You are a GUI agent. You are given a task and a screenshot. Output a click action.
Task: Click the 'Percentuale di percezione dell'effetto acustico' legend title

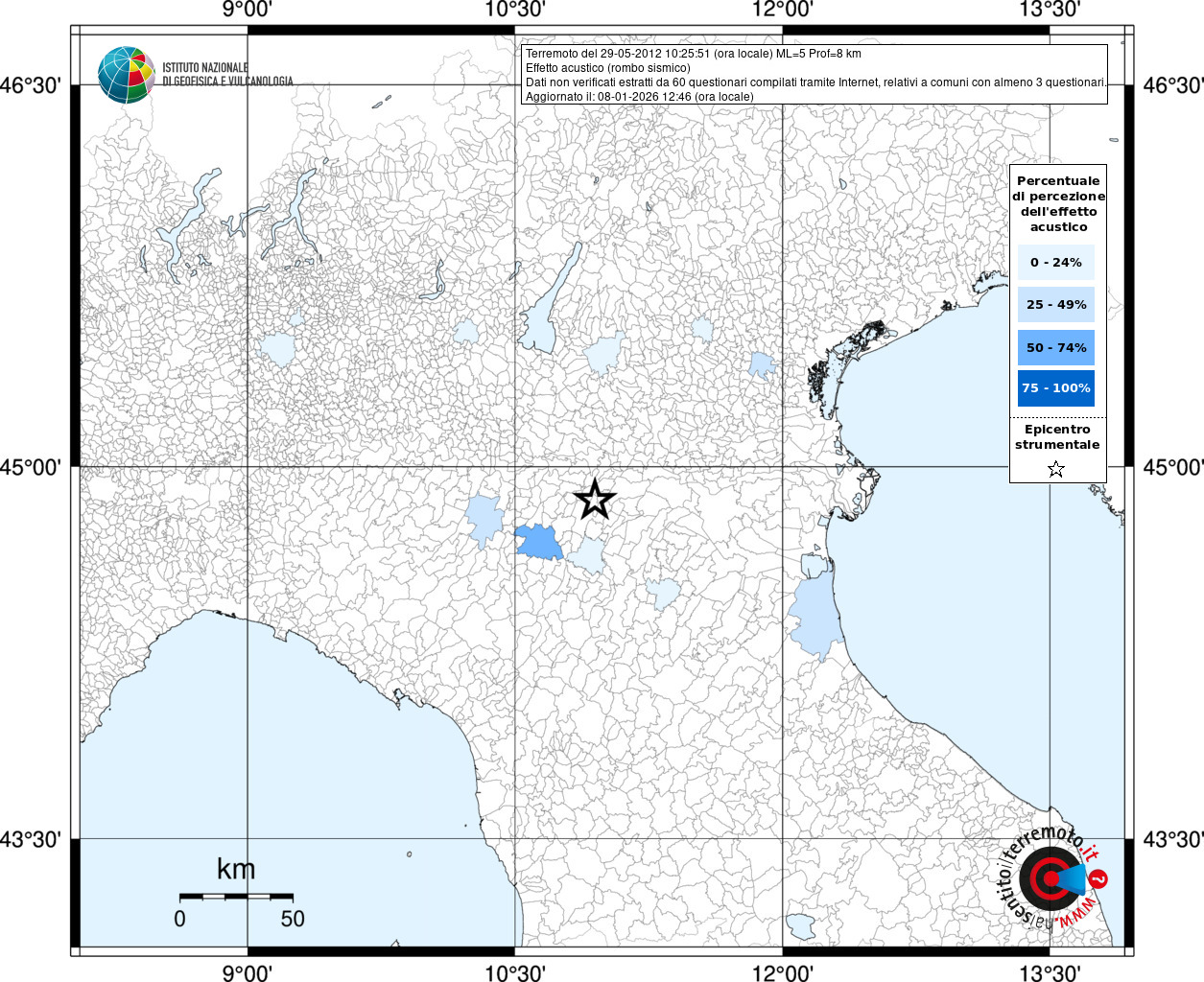click(x=1058, y=204)
